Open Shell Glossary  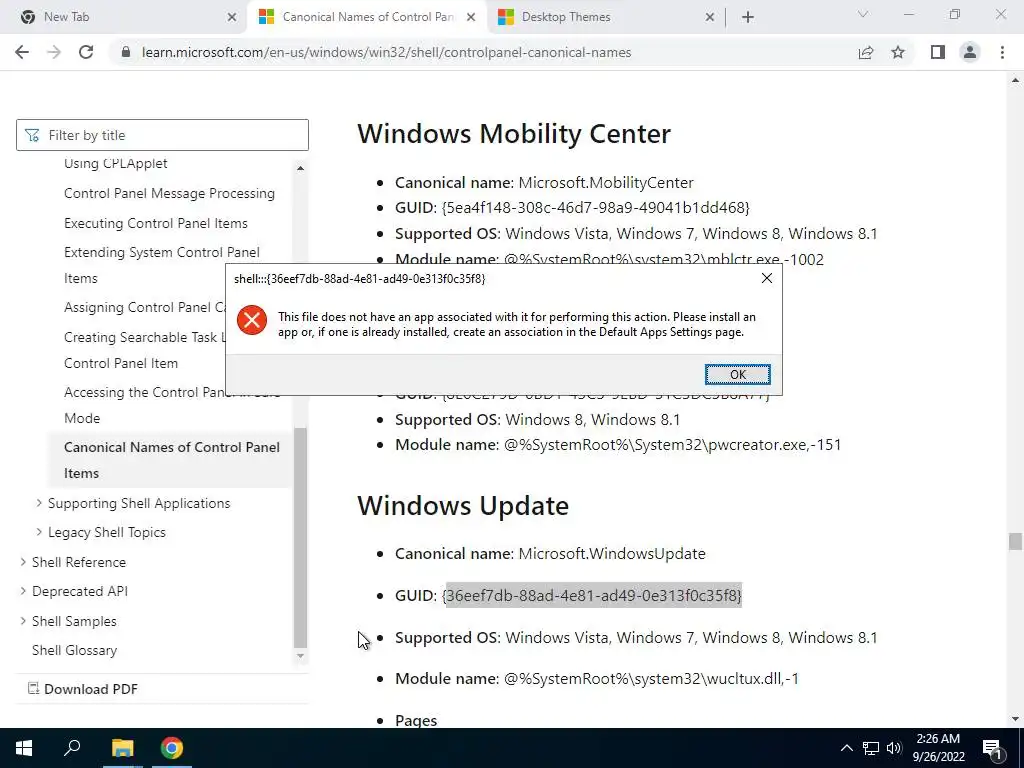point(74,650)
